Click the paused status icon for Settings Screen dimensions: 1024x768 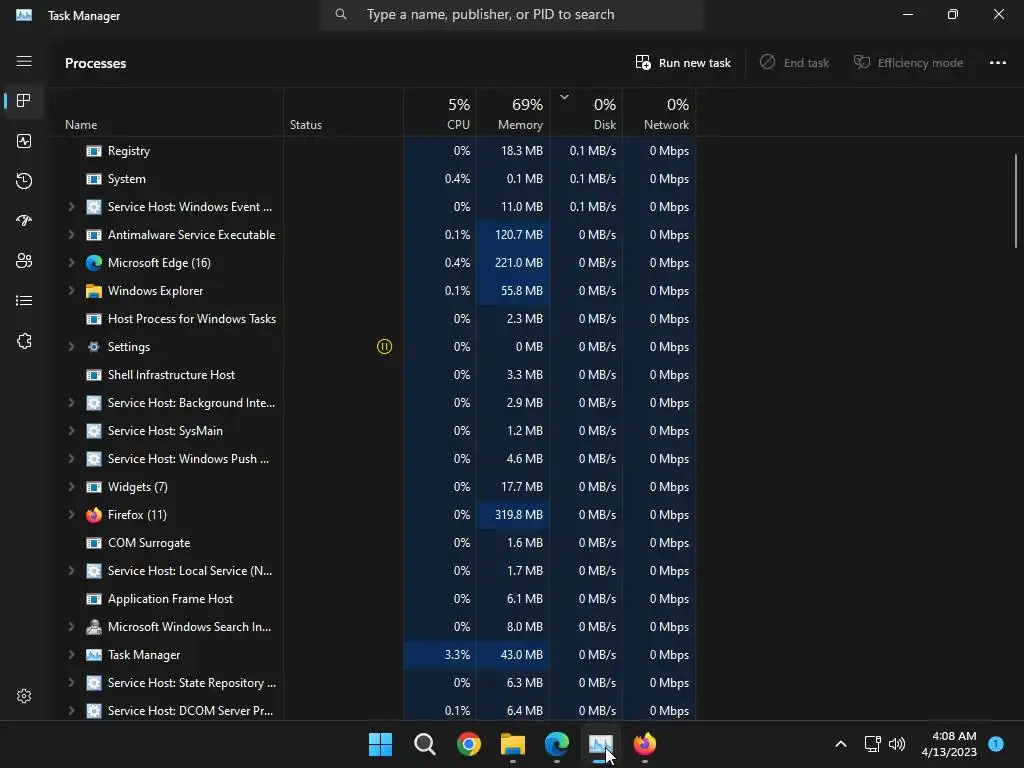coord(385,347)
